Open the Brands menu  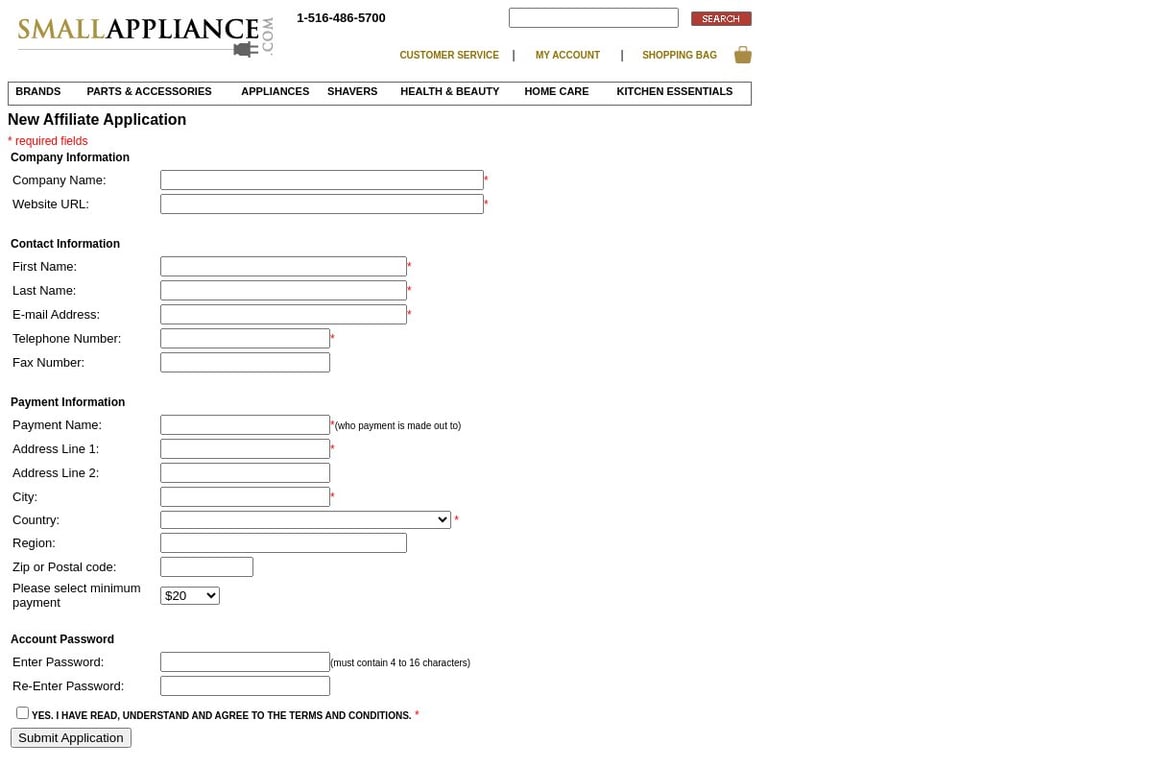[x=38, y=91]
